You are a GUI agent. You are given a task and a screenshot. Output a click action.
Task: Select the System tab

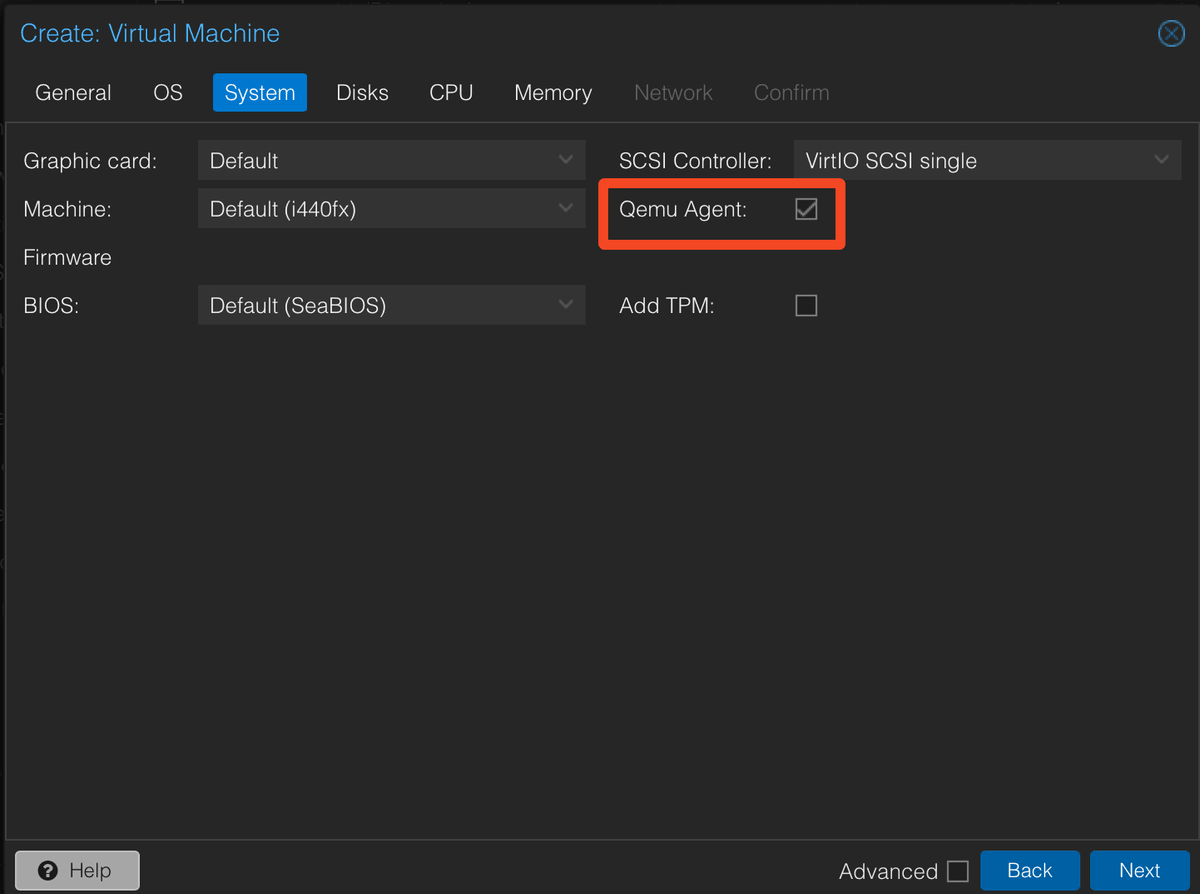coord(259,93)
